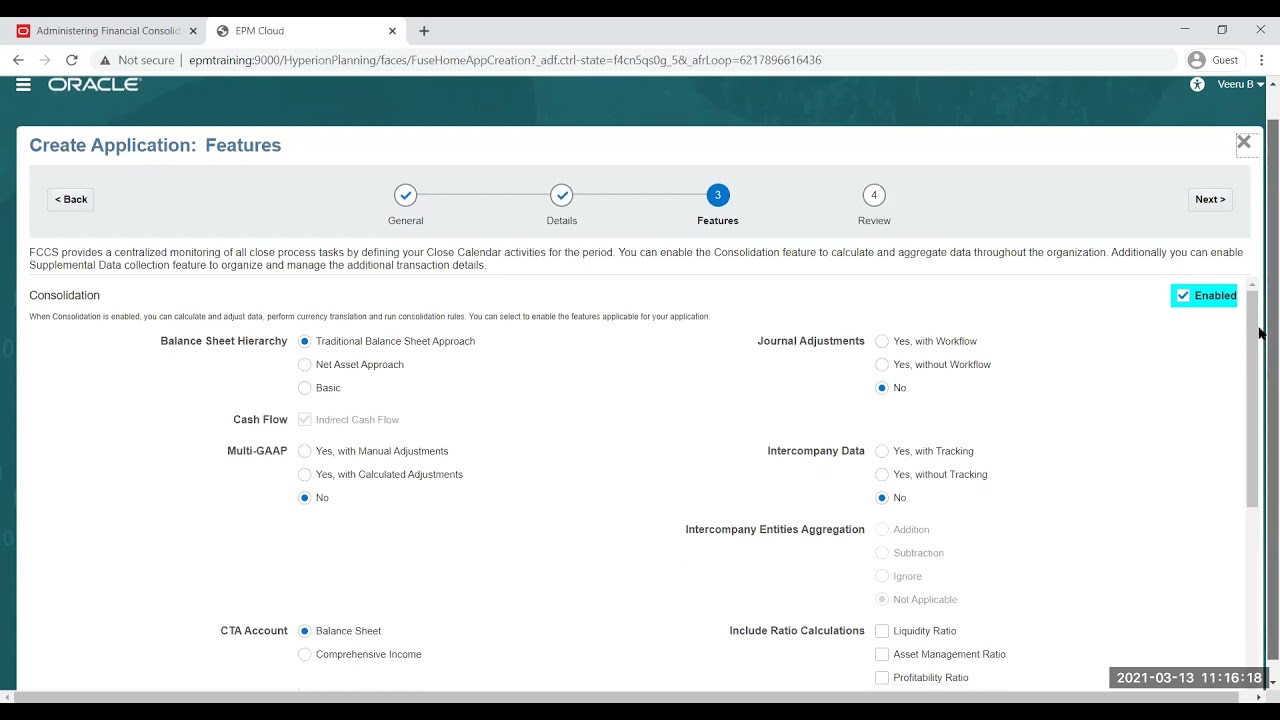Choose Journal Adjustments Yes, with Workflow
The height and width of the screenshot is (720, 1280).
coord(882,341)
